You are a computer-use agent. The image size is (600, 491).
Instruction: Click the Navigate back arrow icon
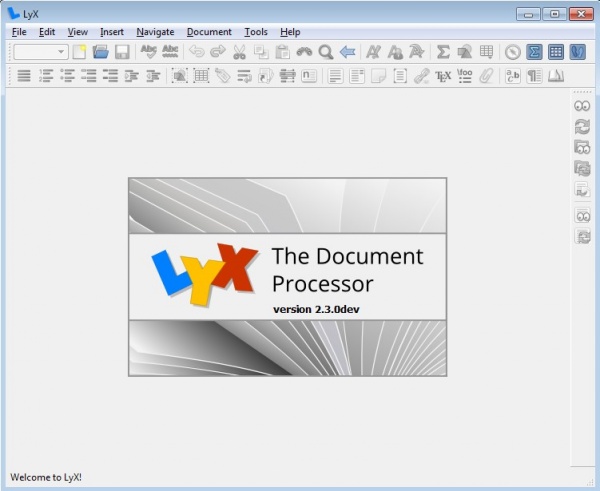pos(347,52)
